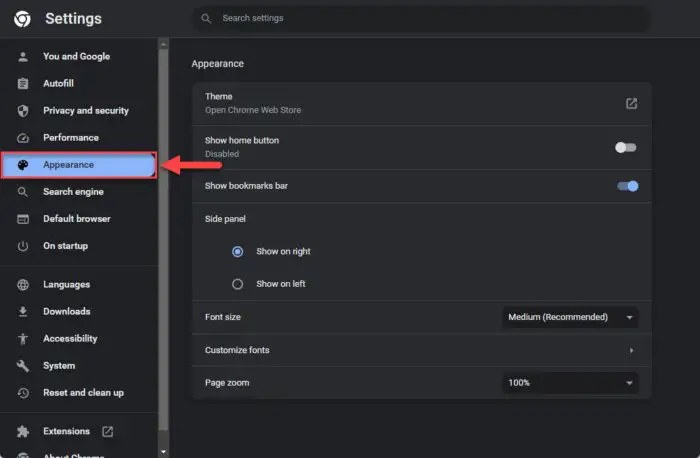The height and width of the screenshot is (458, 700).
Task: Click the Privacy and security shield icon
Action: click(23, 111)
